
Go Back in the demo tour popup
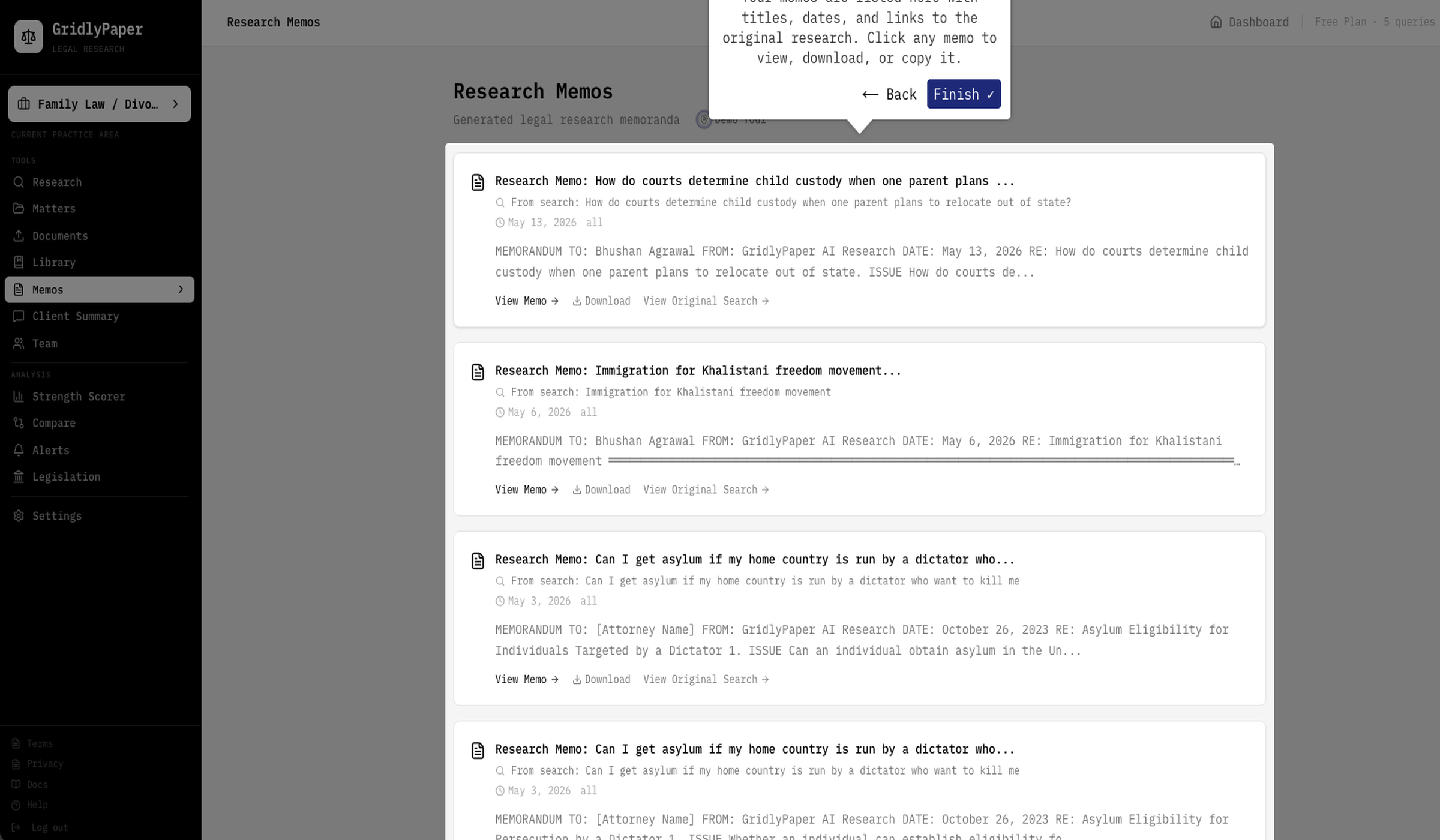point(889,94)
